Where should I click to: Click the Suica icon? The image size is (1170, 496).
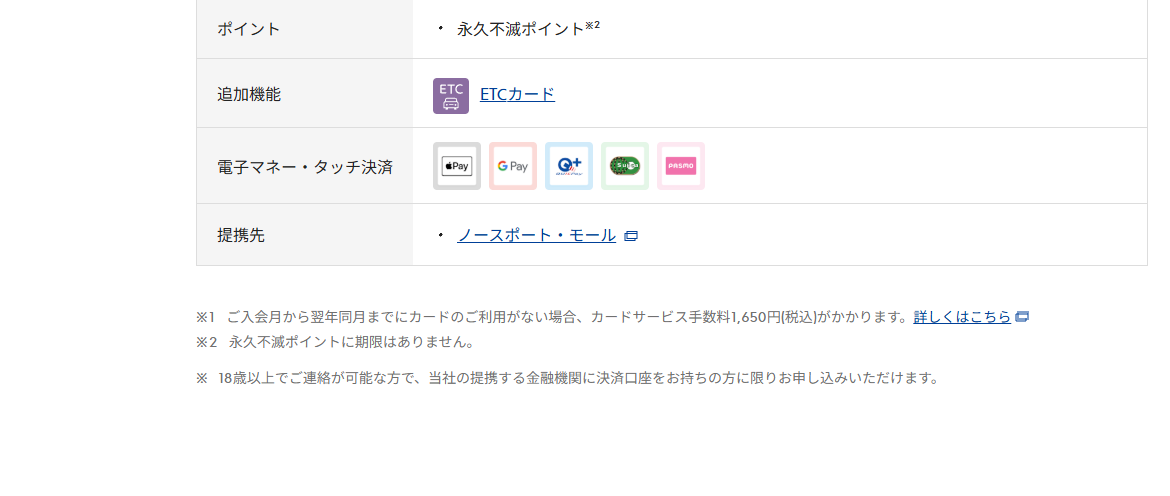(625, 166)
